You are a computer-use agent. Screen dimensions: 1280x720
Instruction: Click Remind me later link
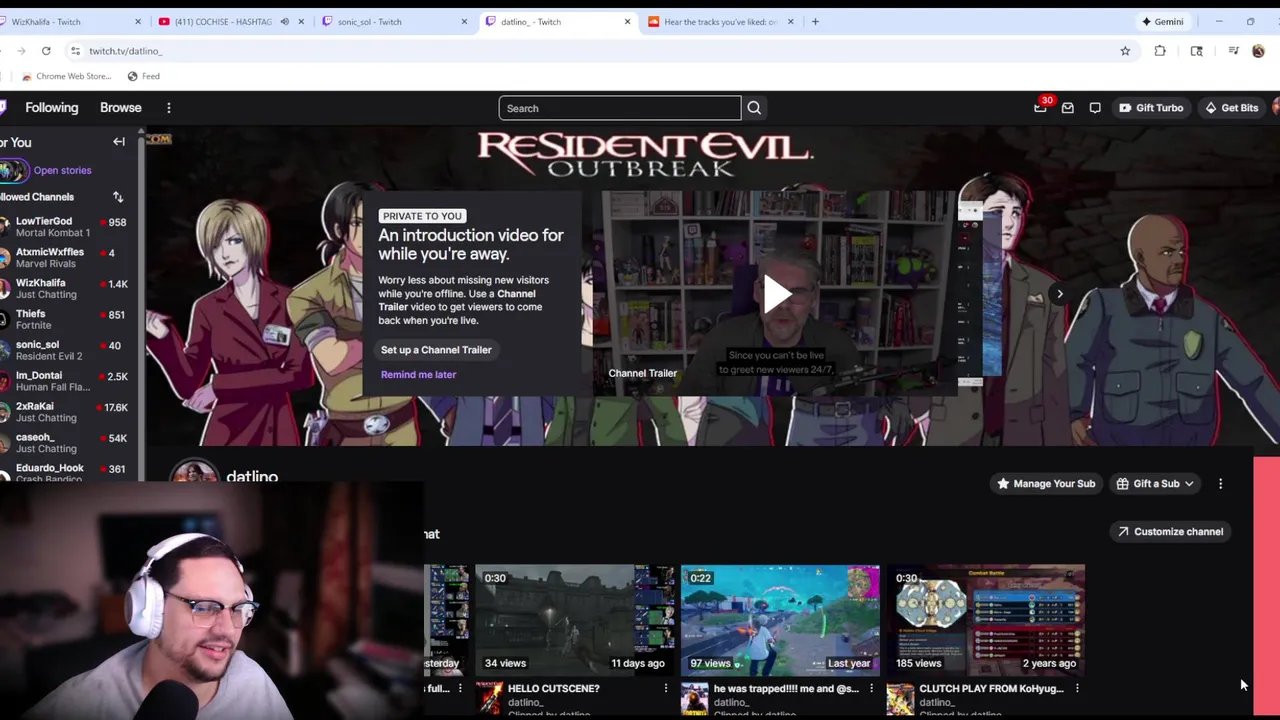pyautogui.click(x=418, y=374)
